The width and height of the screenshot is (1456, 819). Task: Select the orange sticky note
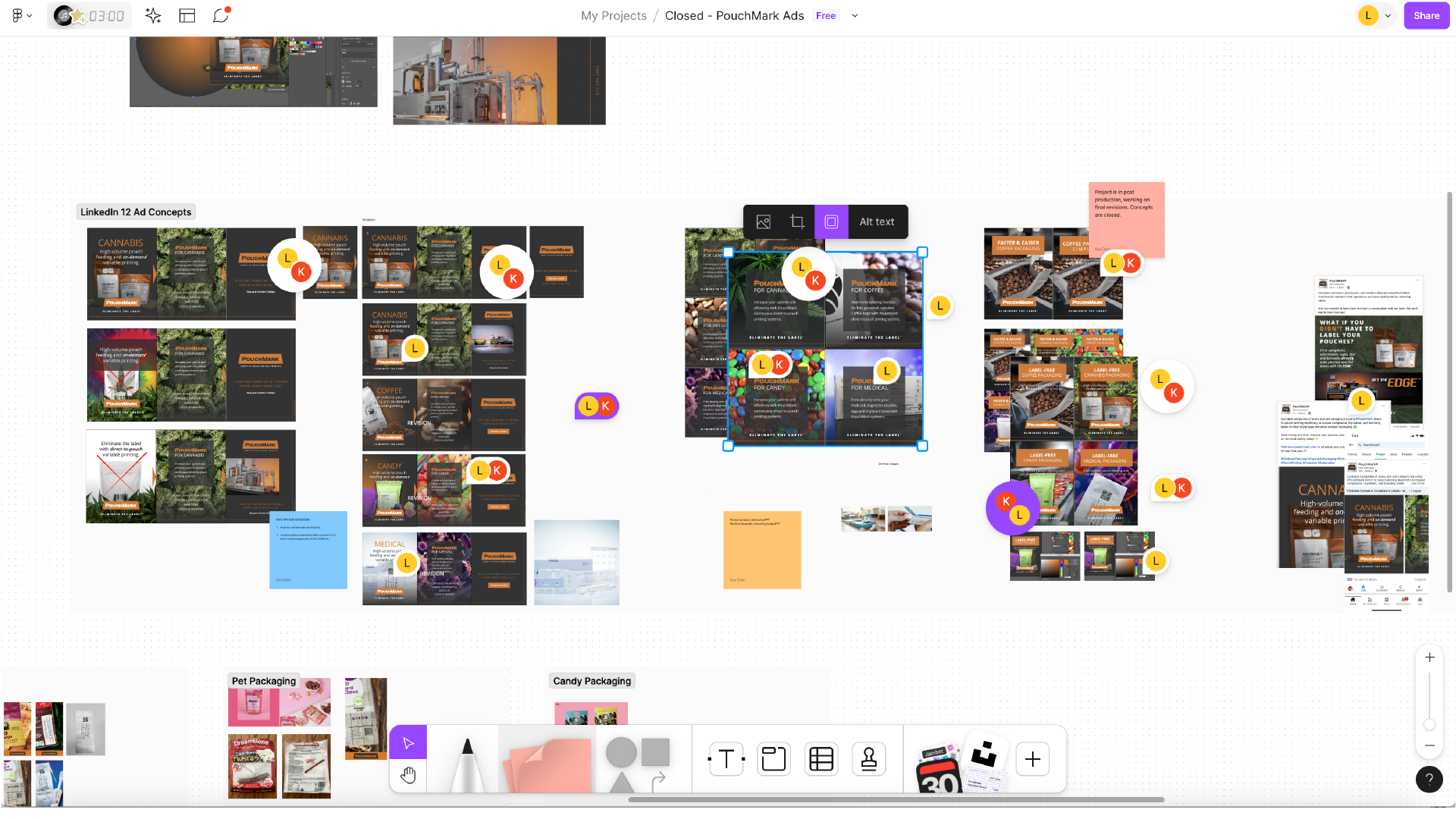coord(762,550)
